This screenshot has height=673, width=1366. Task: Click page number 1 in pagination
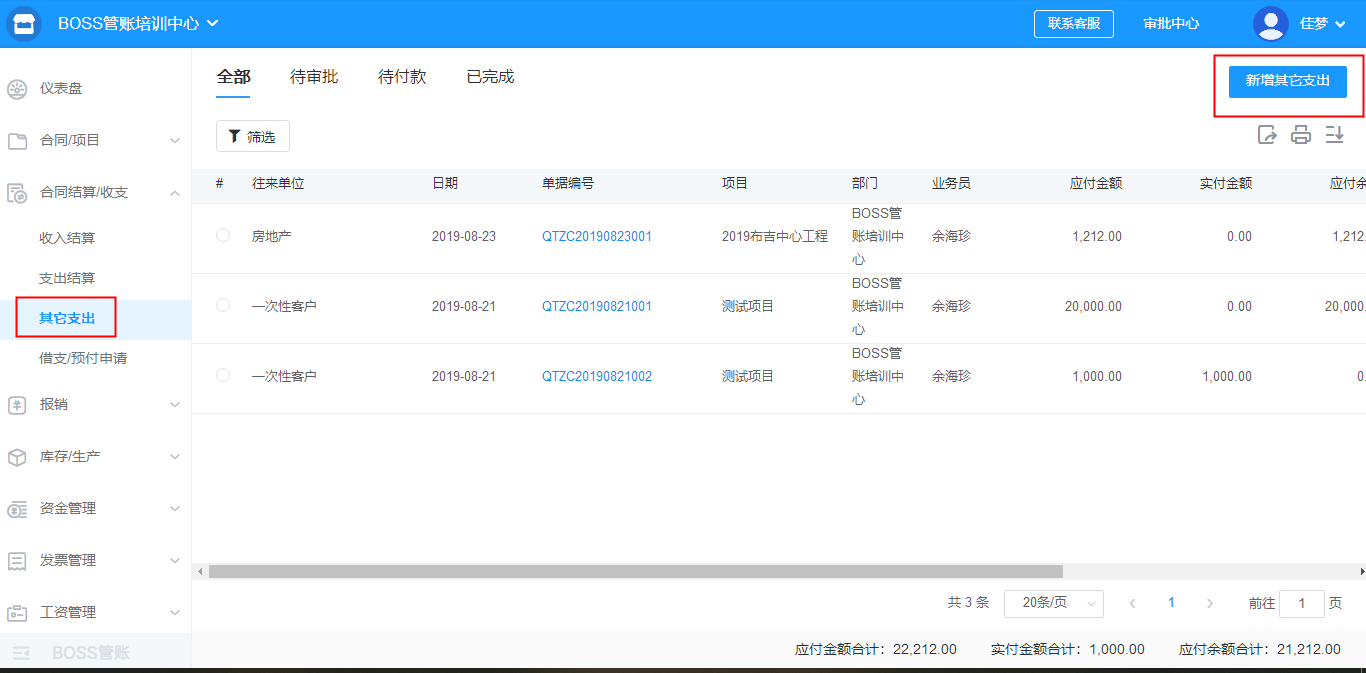[x=1171, y=603]
